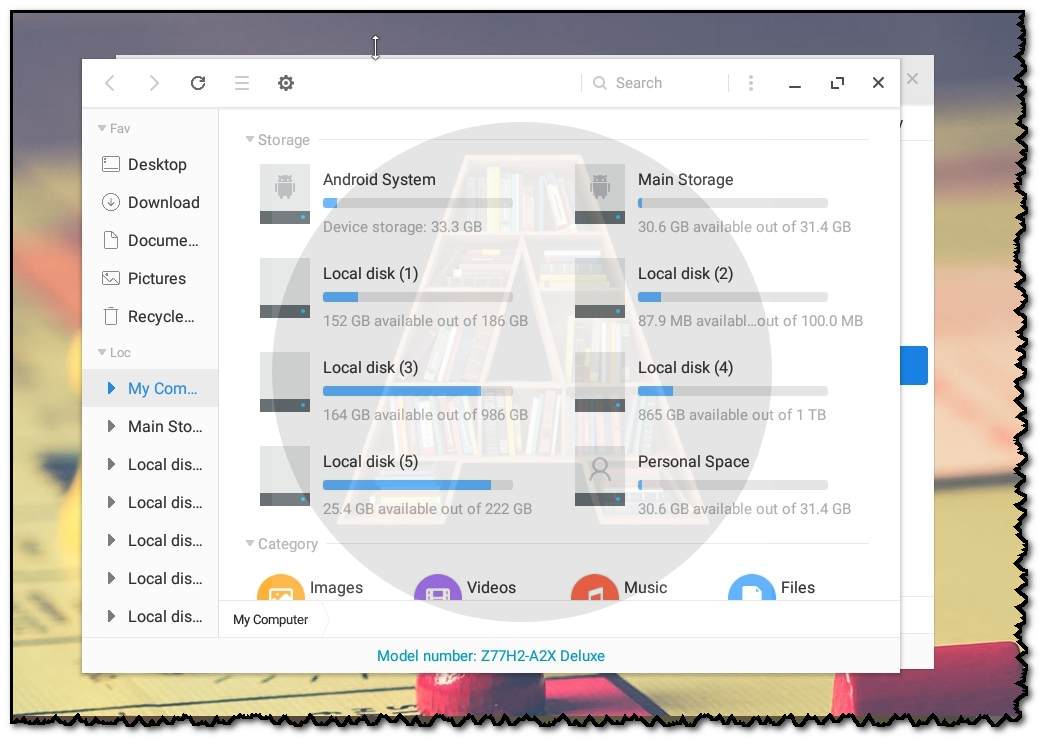The width and height of the screenshot is (1045, 744).
Task: Expand the Main Storage tree node
Action: pos(111,426)
